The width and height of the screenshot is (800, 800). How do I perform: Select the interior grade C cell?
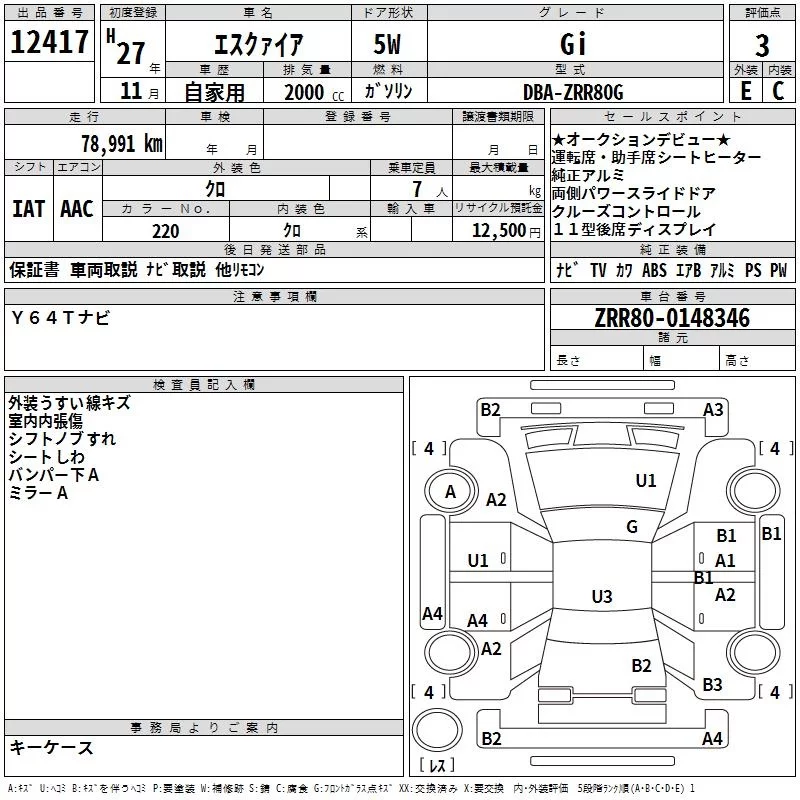(779, 90)
